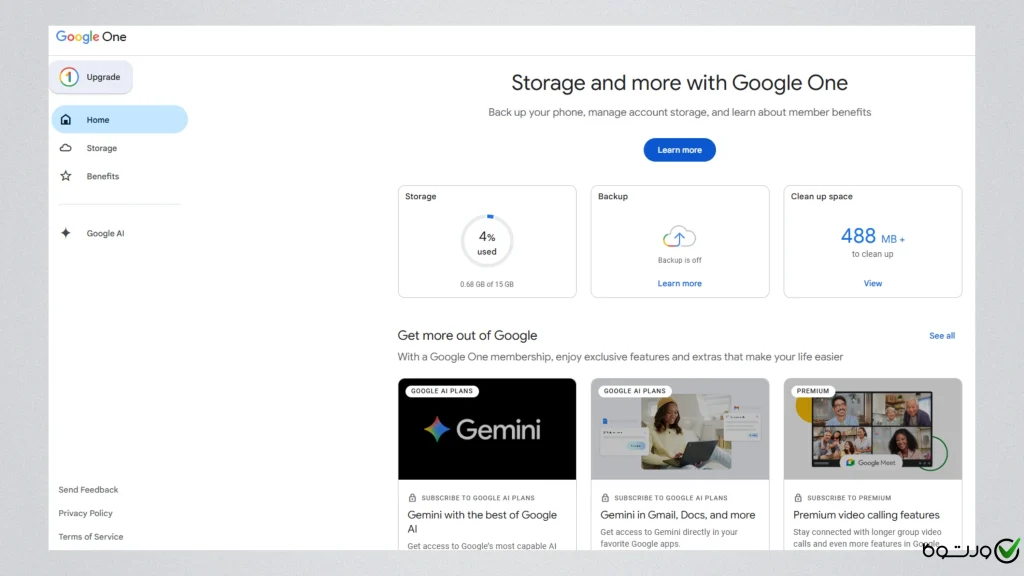Click lock icon above Gemini with the best
1024x576 pixels.
[412, 497]
